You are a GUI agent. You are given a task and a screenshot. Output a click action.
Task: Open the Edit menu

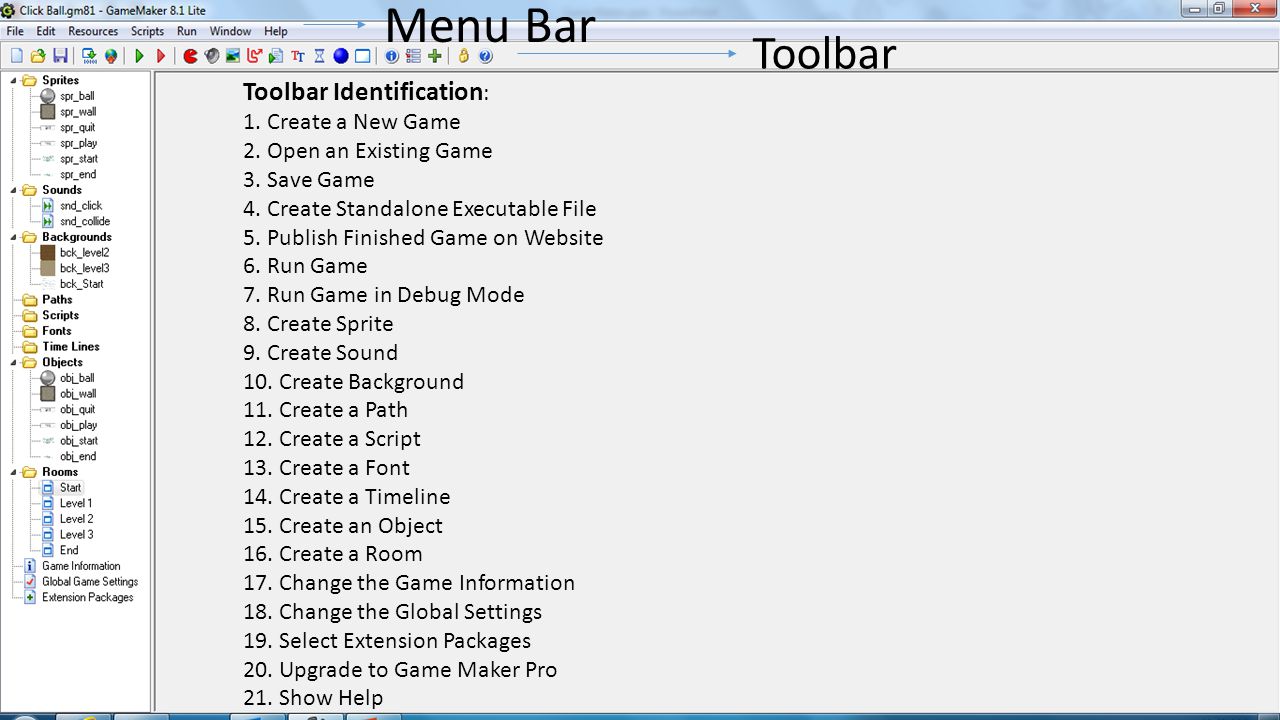46,31
